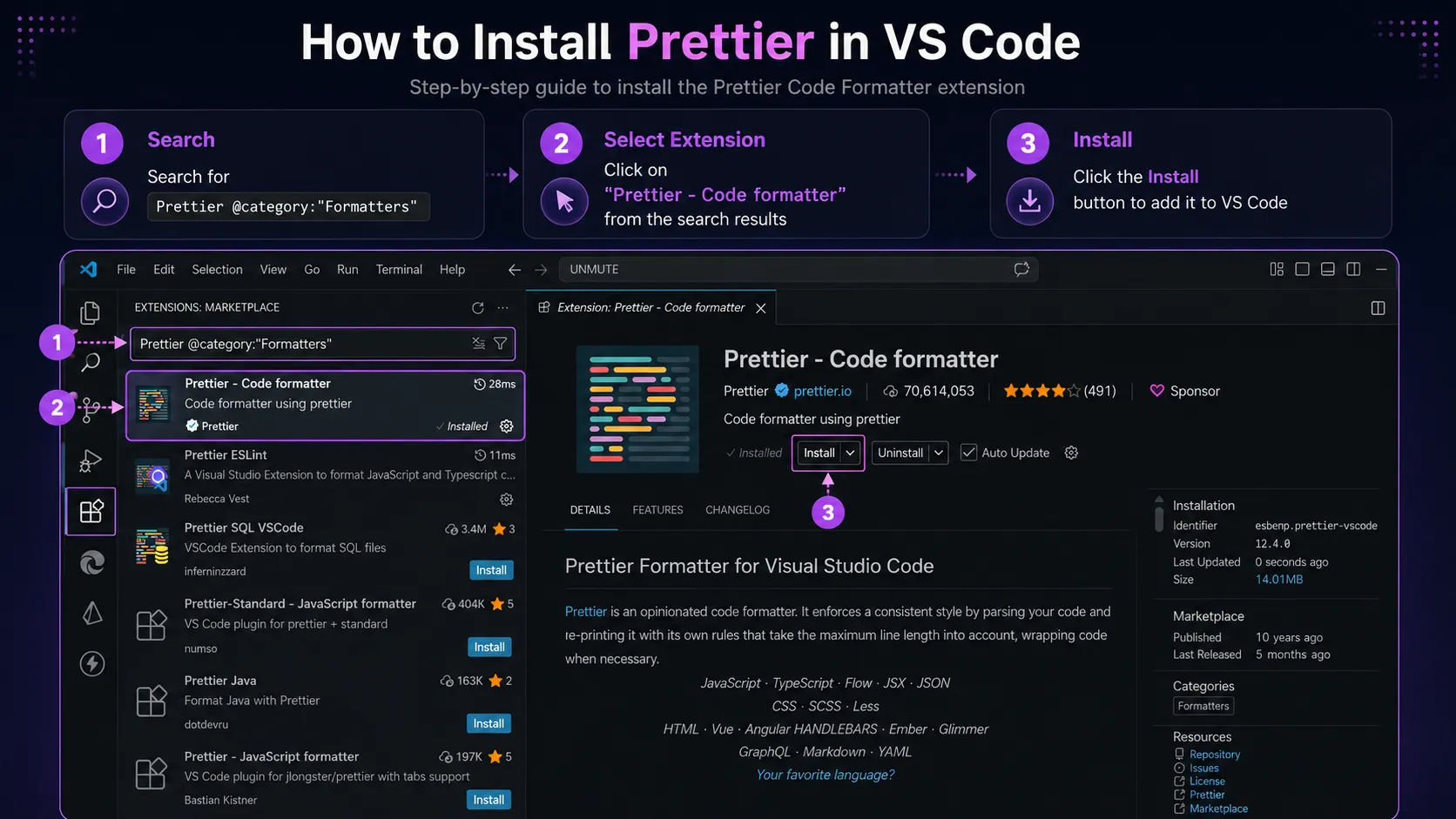Screen dimensions: 1456x819
Task: Go forward with the navigation arrow
Action: [x=541, y=270]
